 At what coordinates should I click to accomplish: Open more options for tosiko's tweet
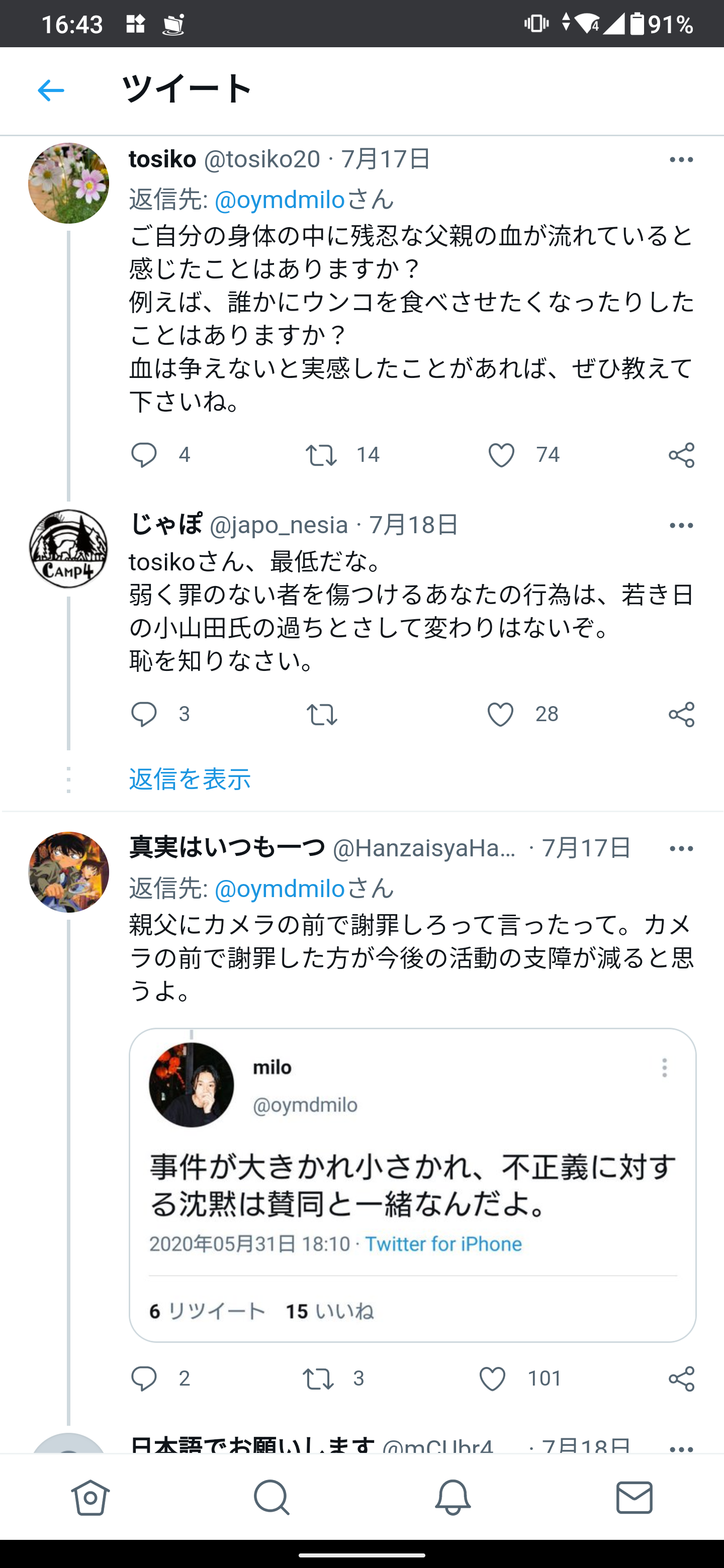click(681, 160)
